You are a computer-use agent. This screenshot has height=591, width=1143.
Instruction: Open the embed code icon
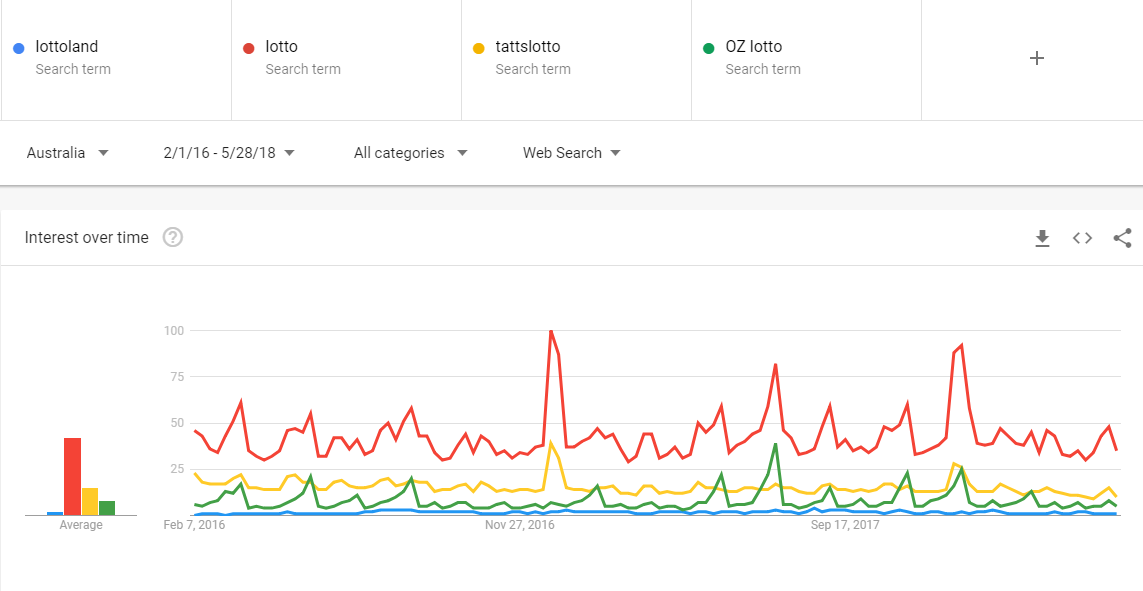[1082, 238]
